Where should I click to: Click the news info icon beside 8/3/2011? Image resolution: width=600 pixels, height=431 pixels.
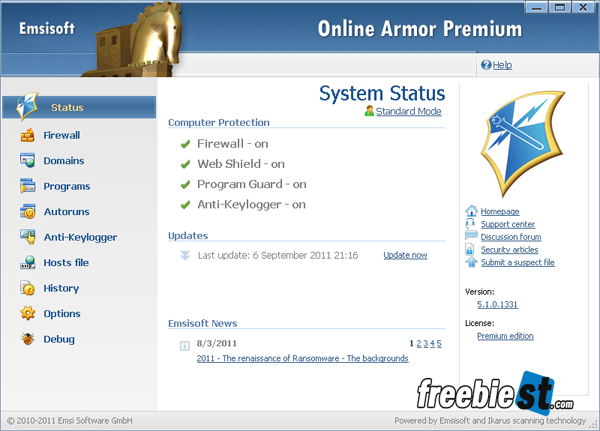point(185,346)
